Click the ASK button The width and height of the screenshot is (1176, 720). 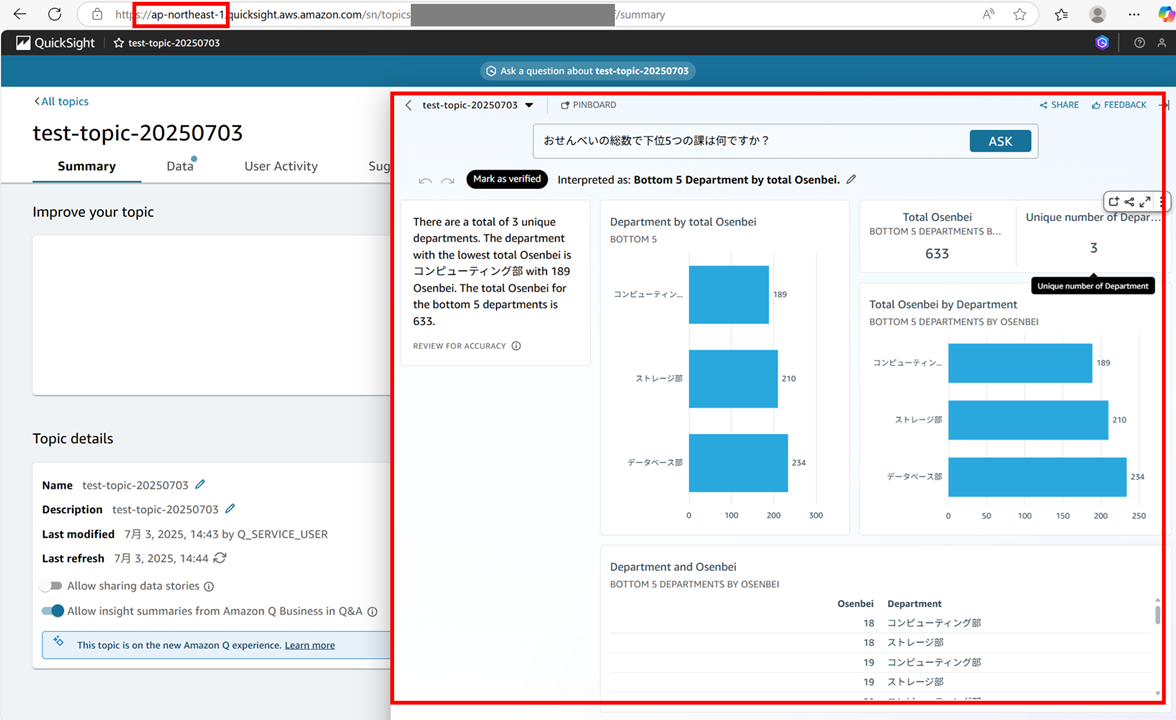[1000, 141]
